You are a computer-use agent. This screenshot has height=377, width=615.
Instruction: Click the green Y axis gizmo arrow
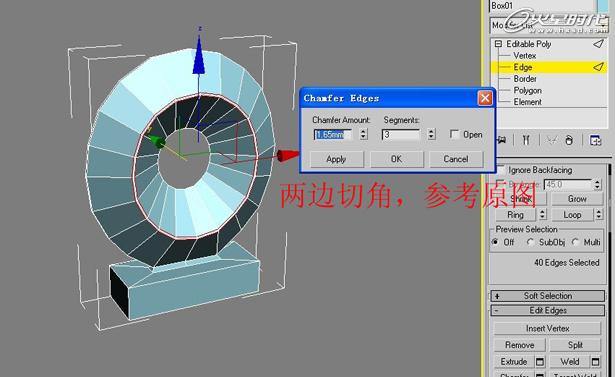click(156, 140)
